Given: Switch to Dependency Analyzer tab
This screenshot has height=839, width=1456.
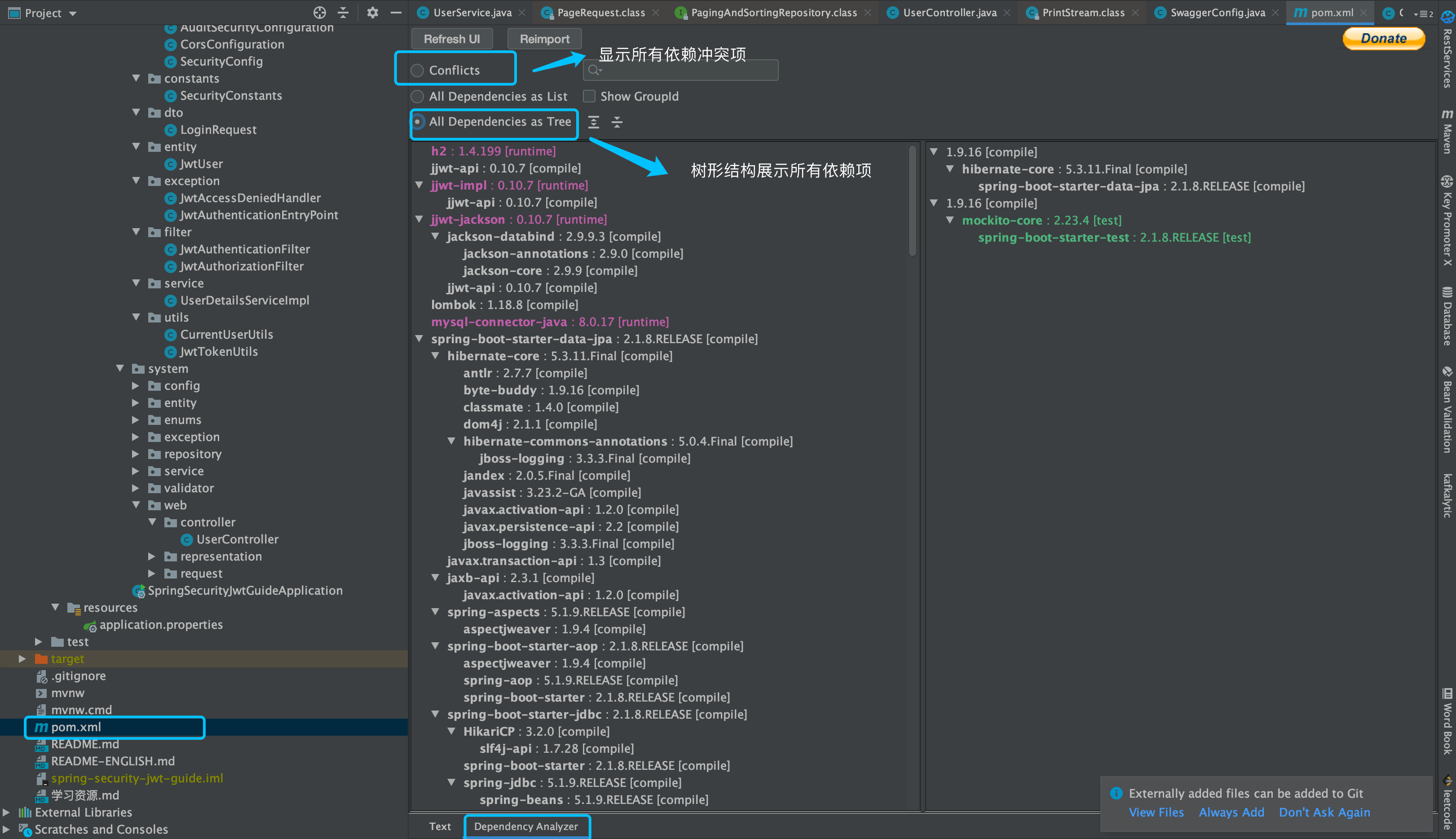Looking at the screenshot, I should [525, 826].
